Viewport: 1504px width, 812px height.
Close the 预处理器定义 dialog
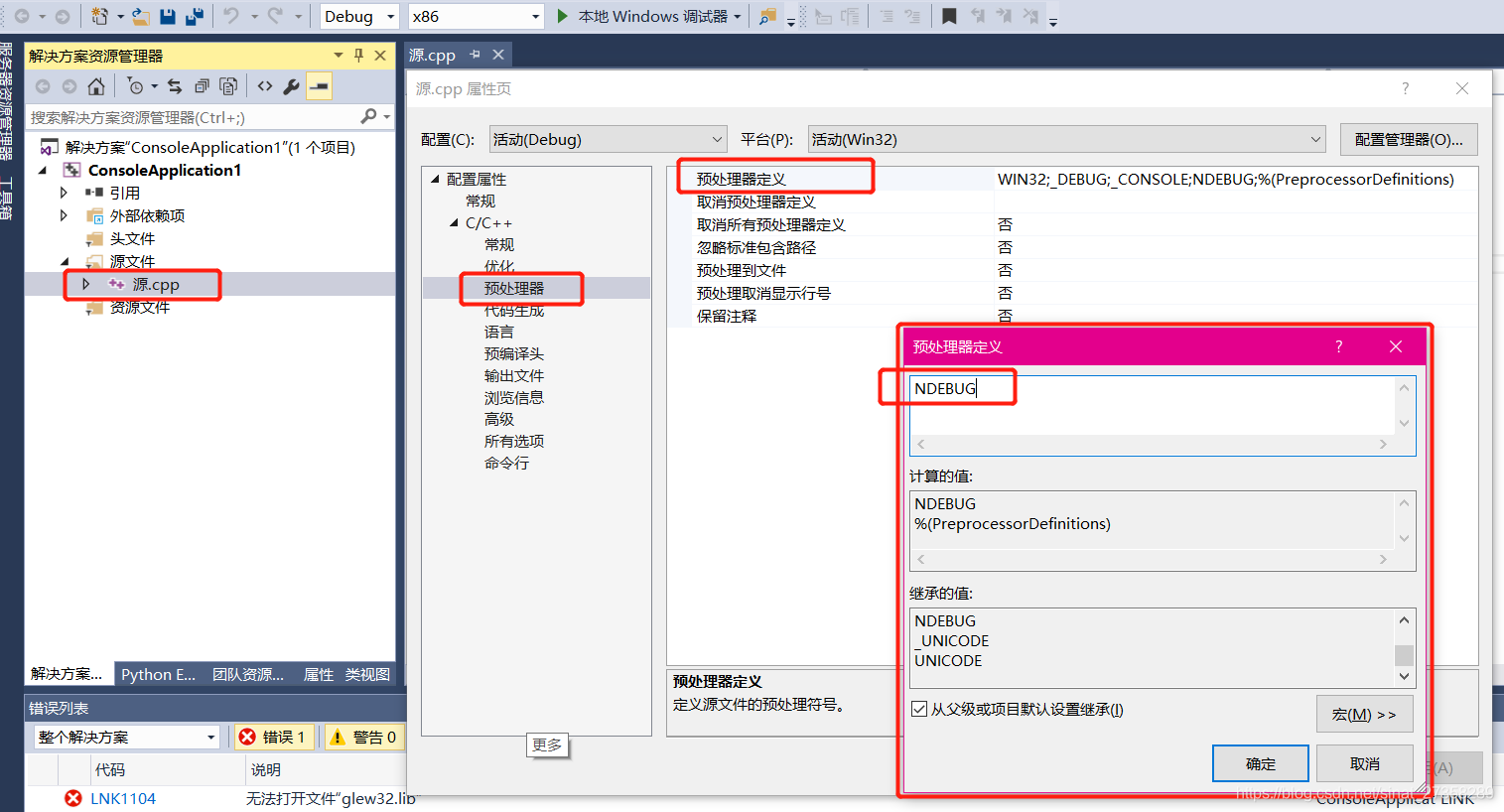(1396, 346)
